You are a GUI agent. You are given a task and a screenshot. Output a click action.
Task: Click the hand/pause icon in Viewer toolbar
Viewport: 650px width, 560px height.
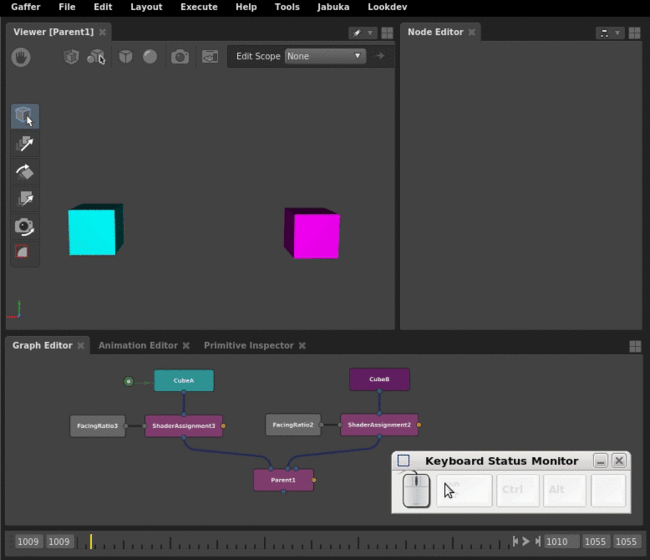[x=21, y=57]
